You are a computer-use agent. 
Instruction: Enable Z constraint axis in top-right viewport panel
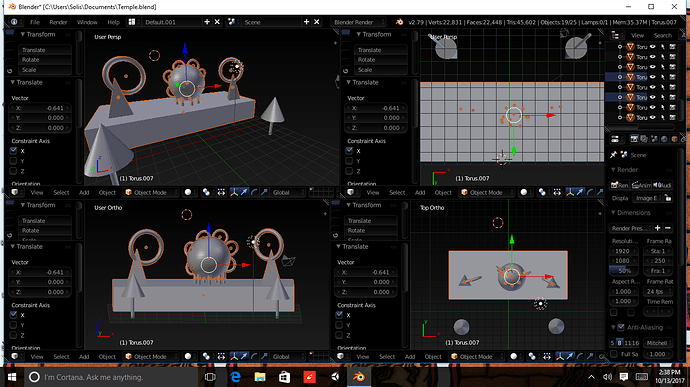point(349,171)
